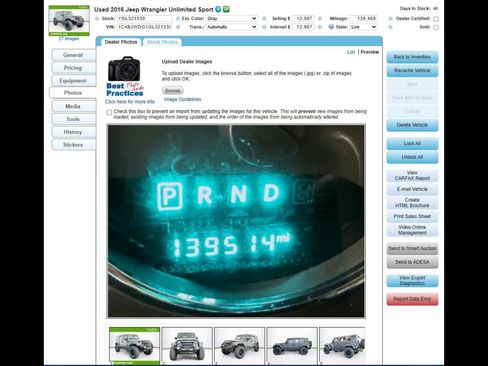Image resolution: width=488 pixels, height=366 pixels.
Task: Switch to List view
Action: tap(351, 52)
